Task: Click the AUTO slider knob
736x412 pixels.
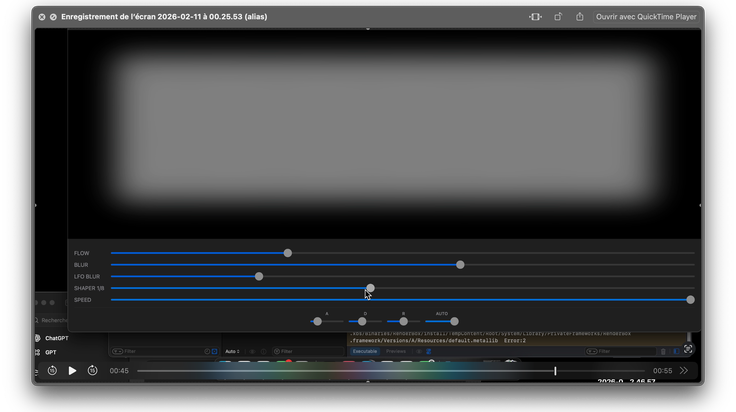Action: click(x=454, y=321)
